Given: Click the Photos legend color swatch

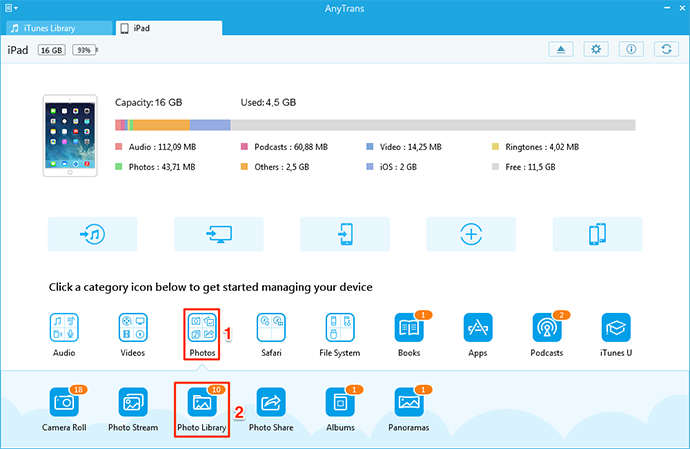Looking at the screenshot, I should point(118,167).
